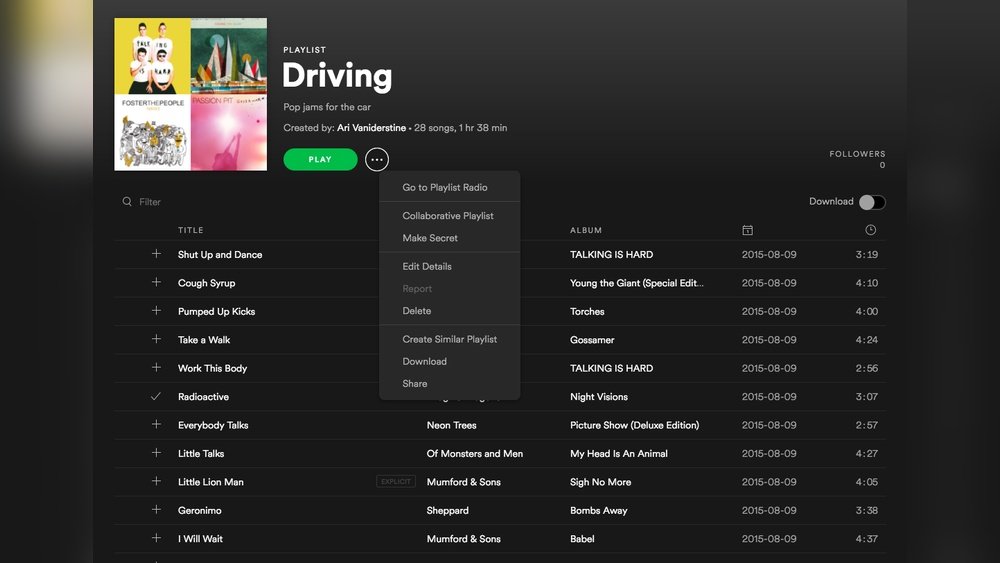Click the playlist description Pop jams for the car
The width and height of the screenshot is (1000, 563).
[327, 107]
